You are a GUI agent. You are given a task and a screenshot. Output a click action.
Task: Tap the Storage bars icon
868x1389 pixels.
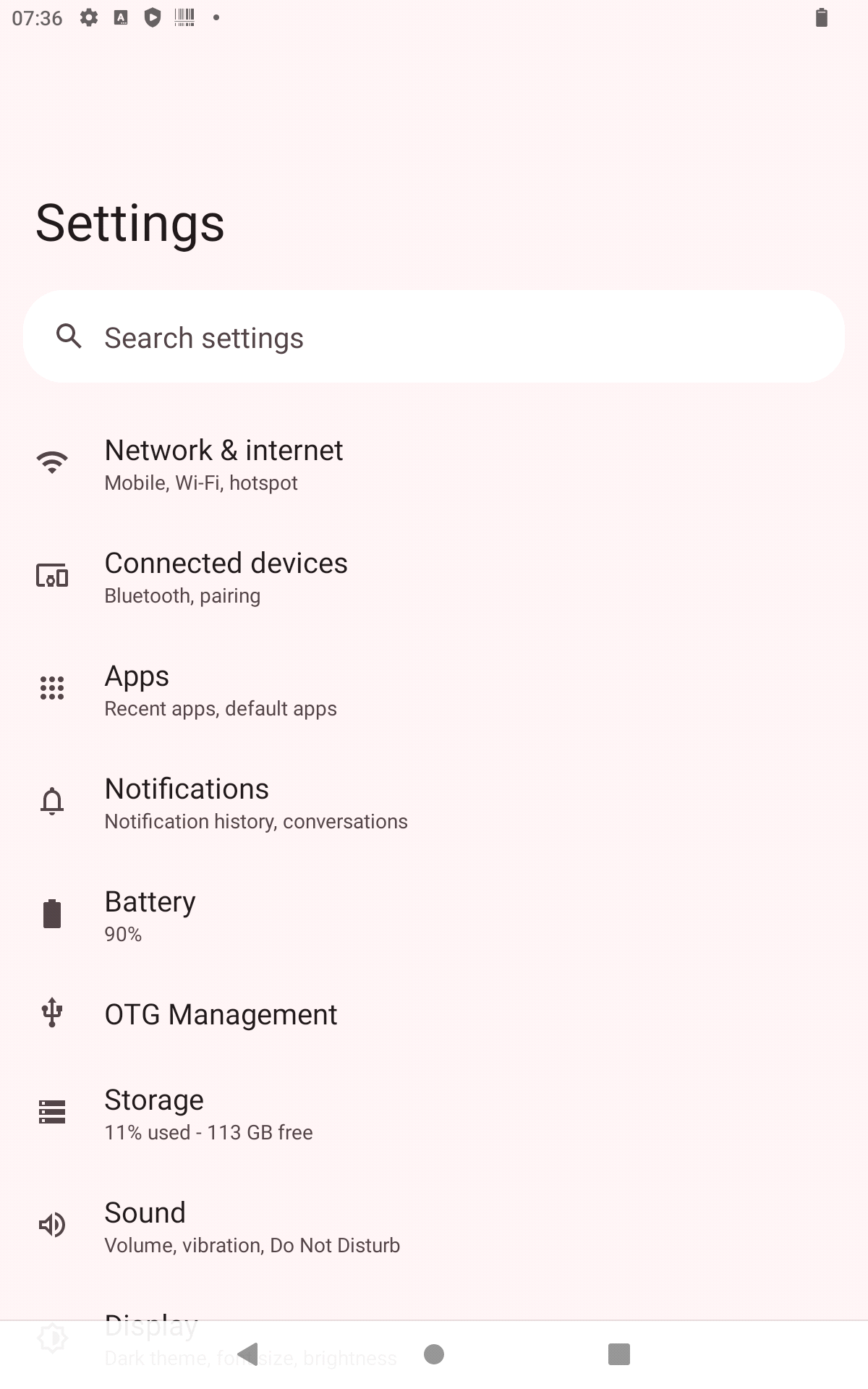[x=52, y=1112]
